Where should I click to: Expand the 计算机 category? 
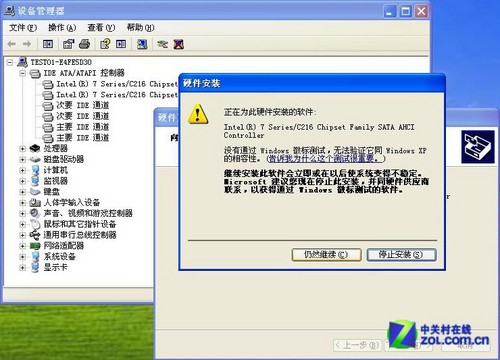tap(22, 170)
